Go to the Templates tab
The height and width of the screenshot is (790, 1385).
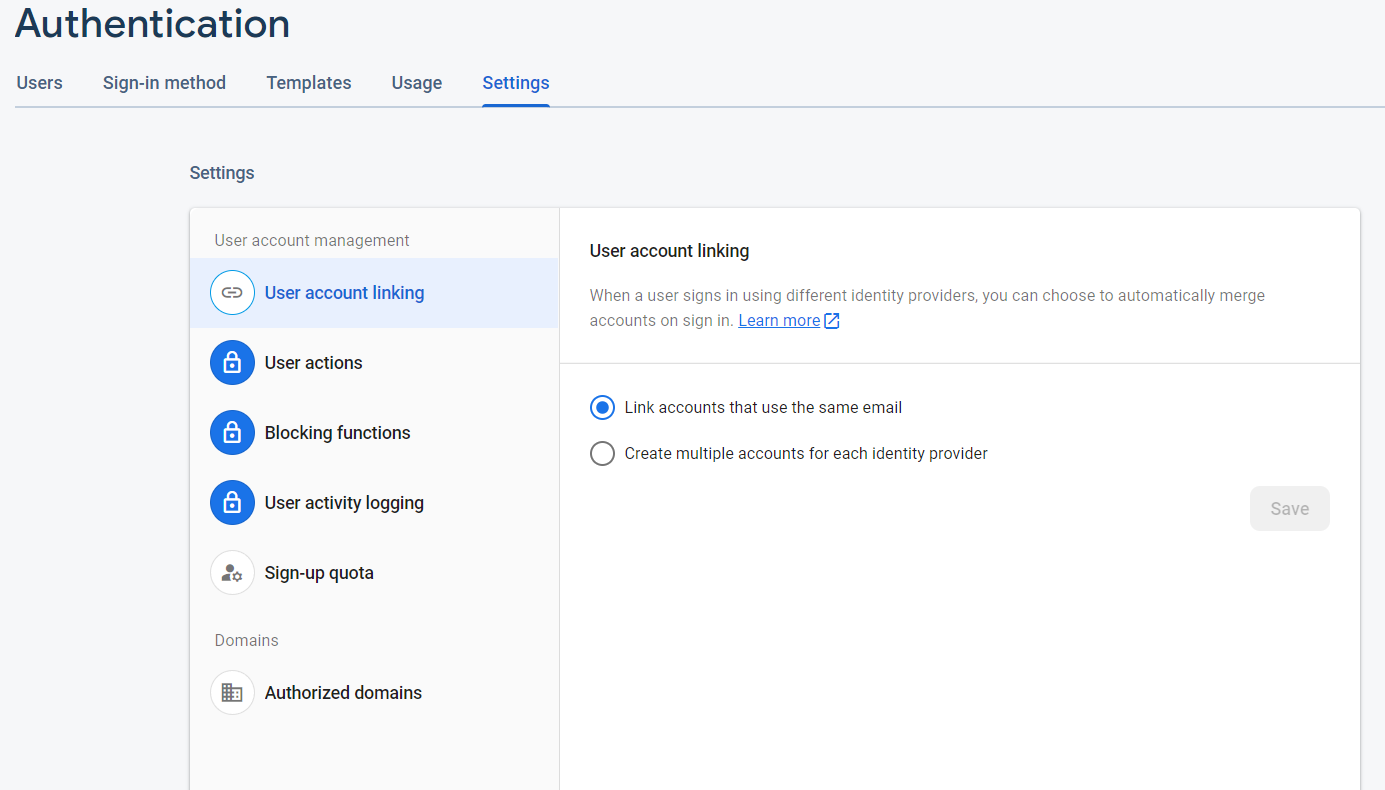[309, 83]
